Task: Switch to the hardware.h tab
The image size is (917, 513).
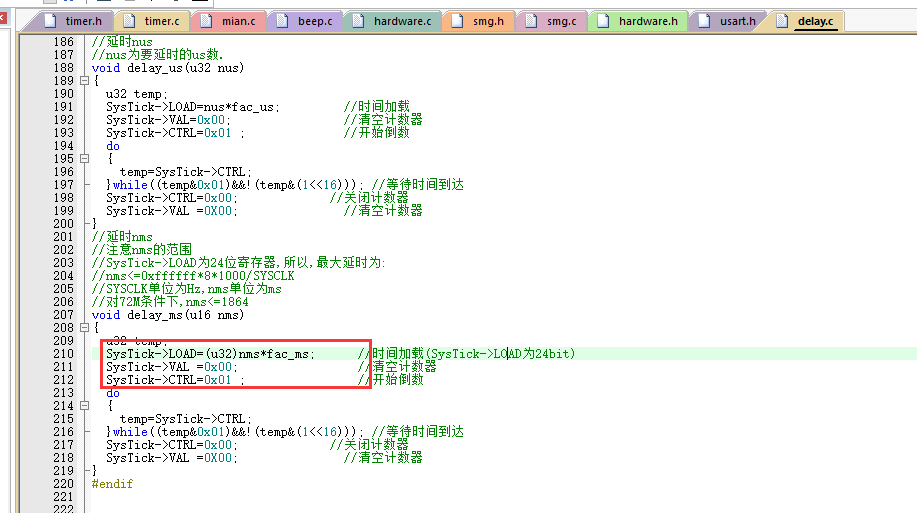Action: point(639,21)
